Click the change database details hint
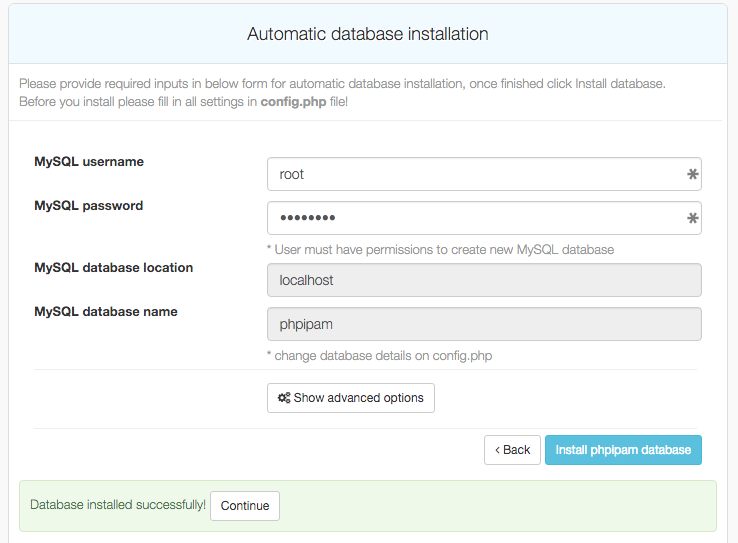This screenshot has width=738, height=543. click(x=379, y=355)
